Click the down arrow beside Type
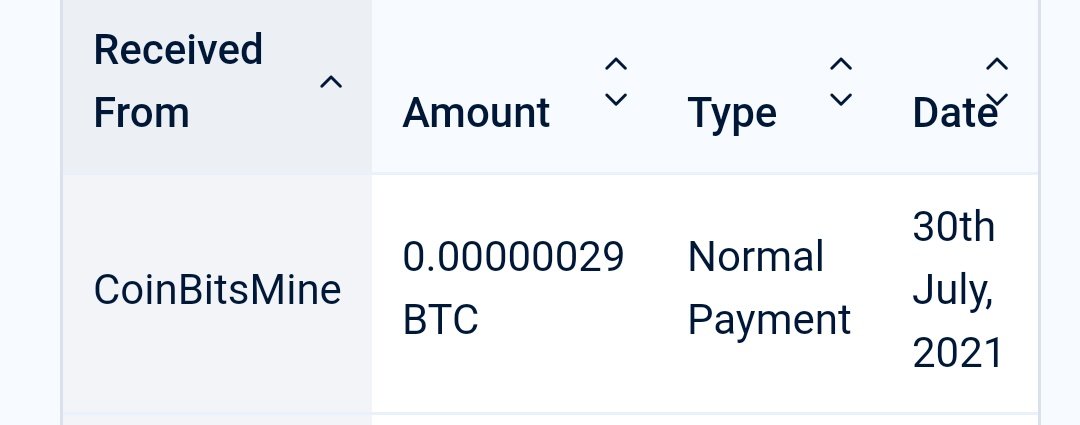This screenshot has width=1080, height=425. click(842, 99)
